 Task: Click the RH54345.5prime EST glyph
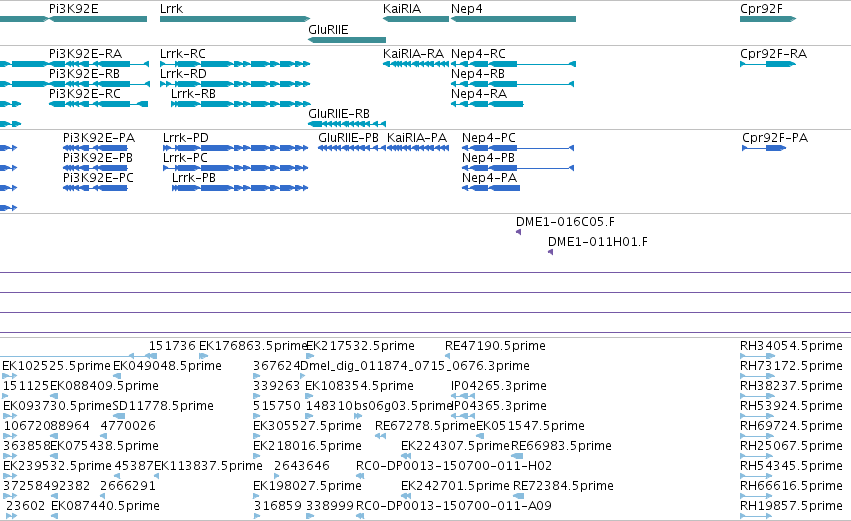coord(757,476)
